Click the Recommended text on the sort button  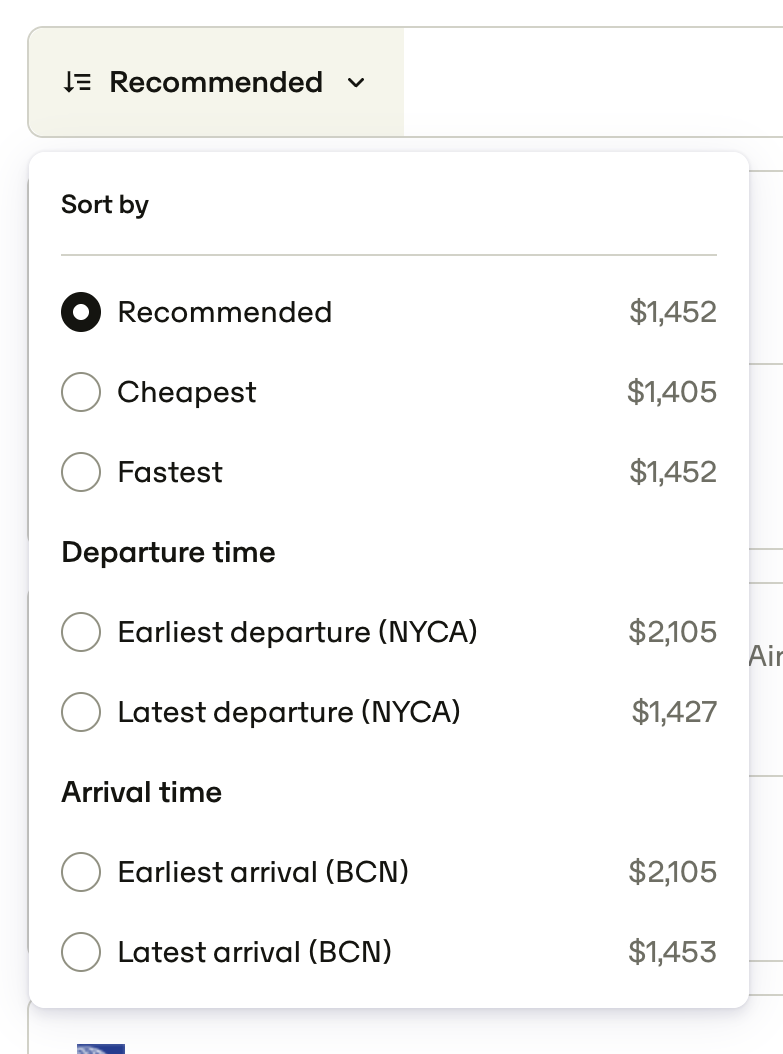coord(216,82)
